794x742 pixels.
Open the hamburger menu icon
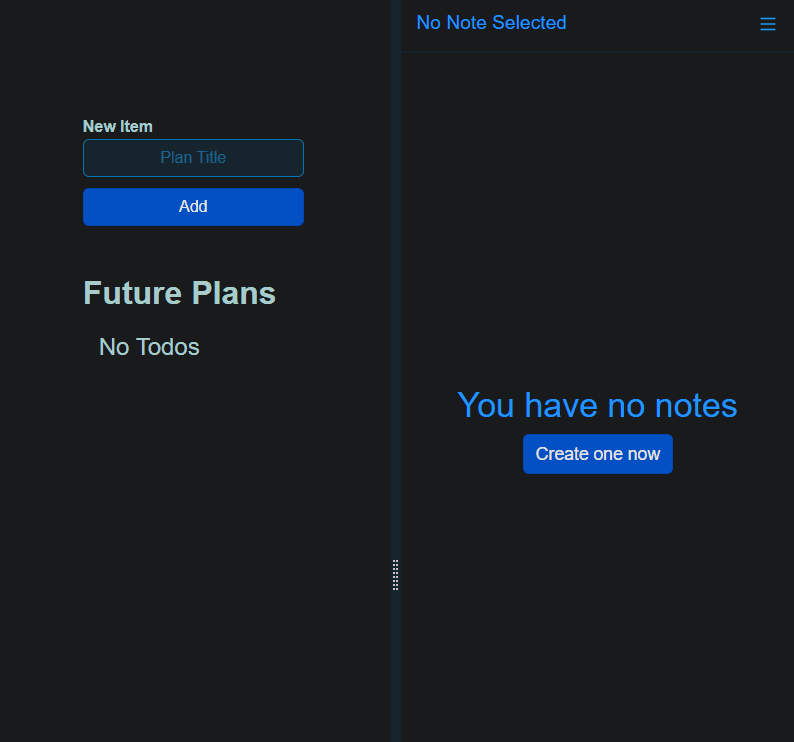[x=767, y=24]
